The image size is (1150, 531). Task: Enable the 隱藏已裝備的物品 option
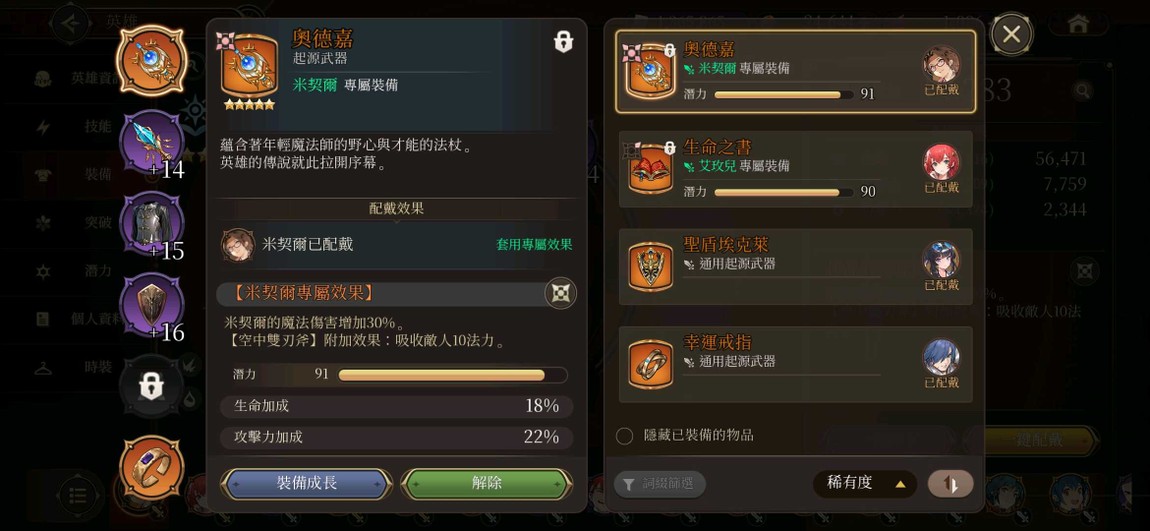click(624, 436)
